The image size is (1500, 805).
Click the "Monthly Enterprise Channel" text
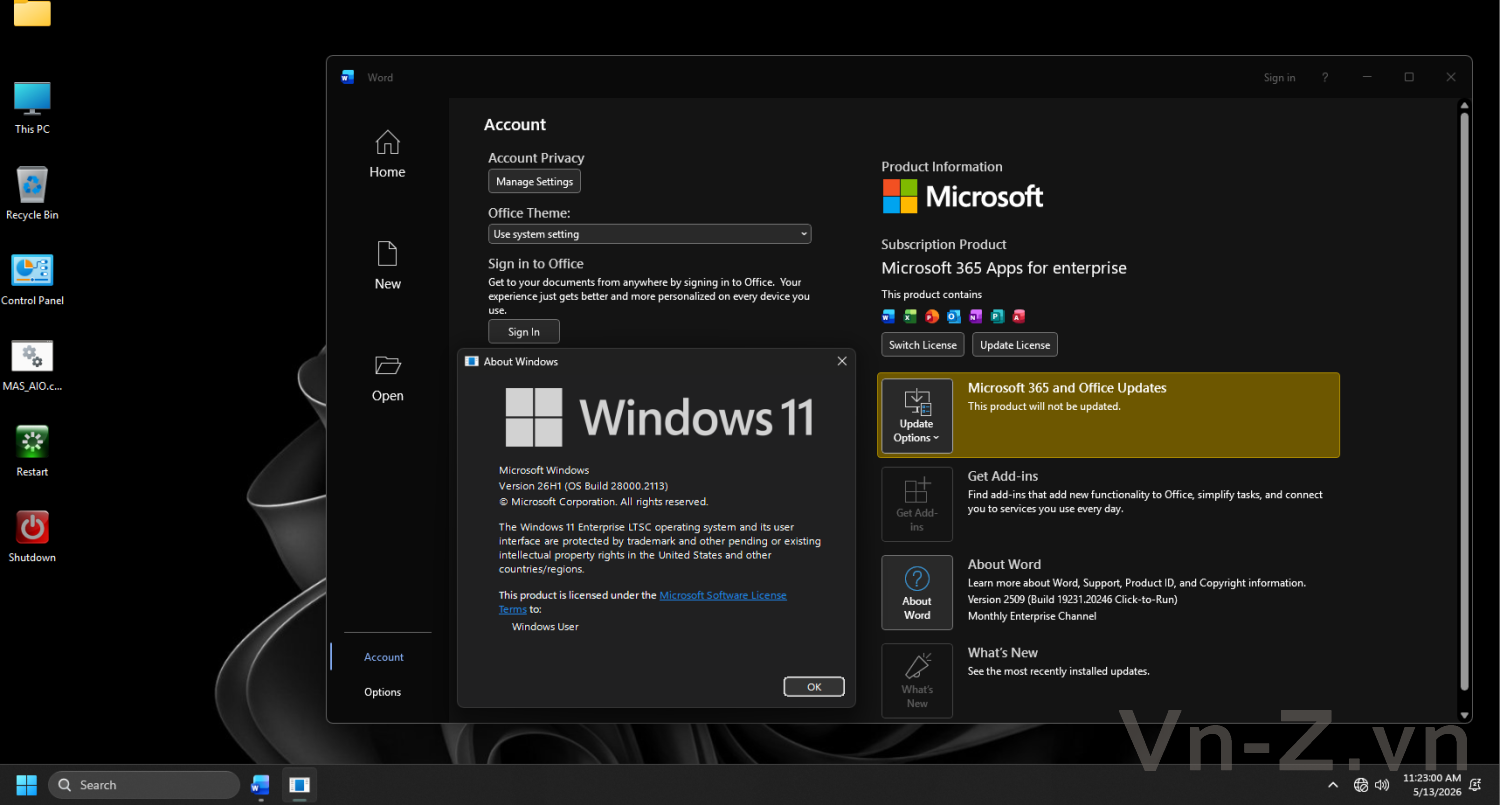click(1032, 616)
